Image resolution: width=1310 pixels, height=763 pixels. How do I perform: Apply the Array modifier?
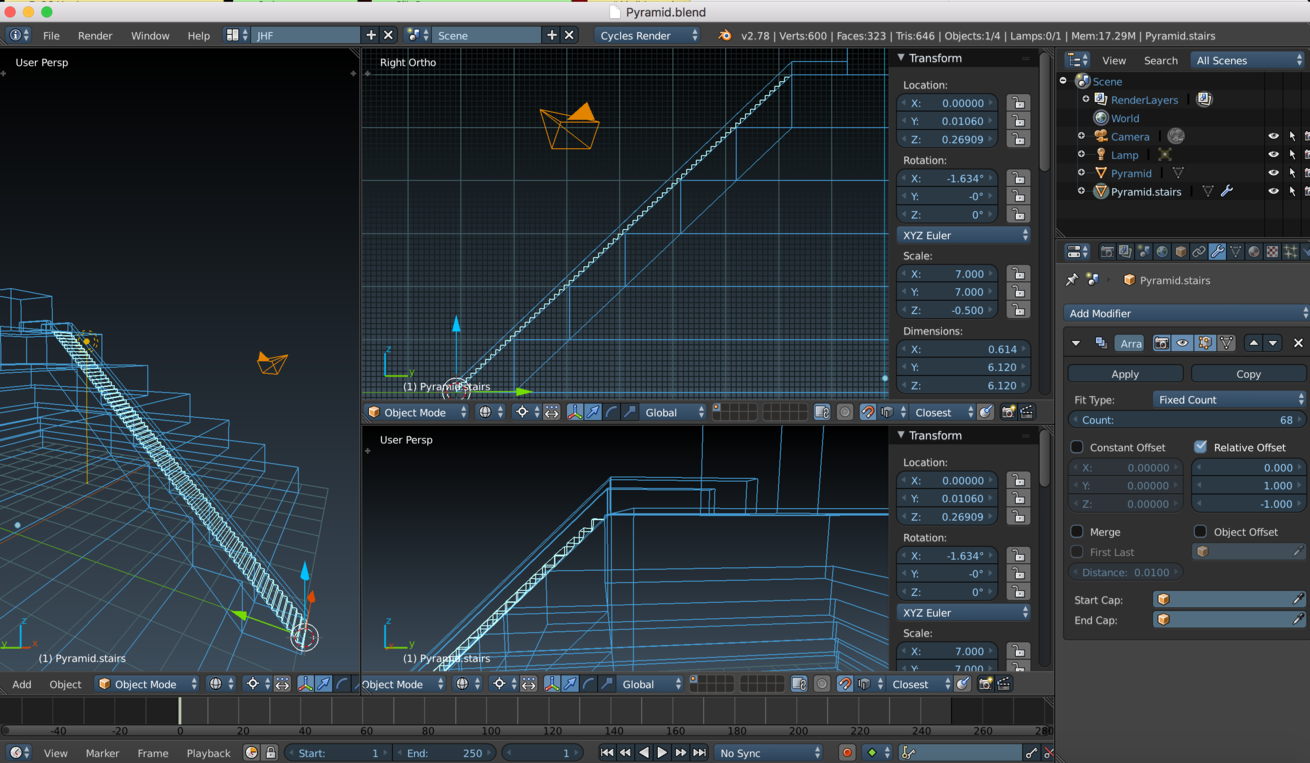click(1124, 373)
